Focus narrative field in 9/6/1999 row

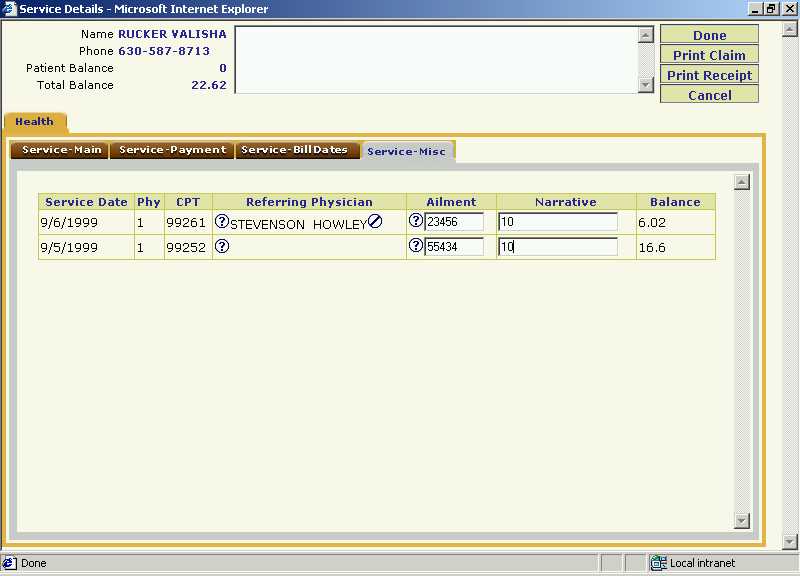(558, 222)
